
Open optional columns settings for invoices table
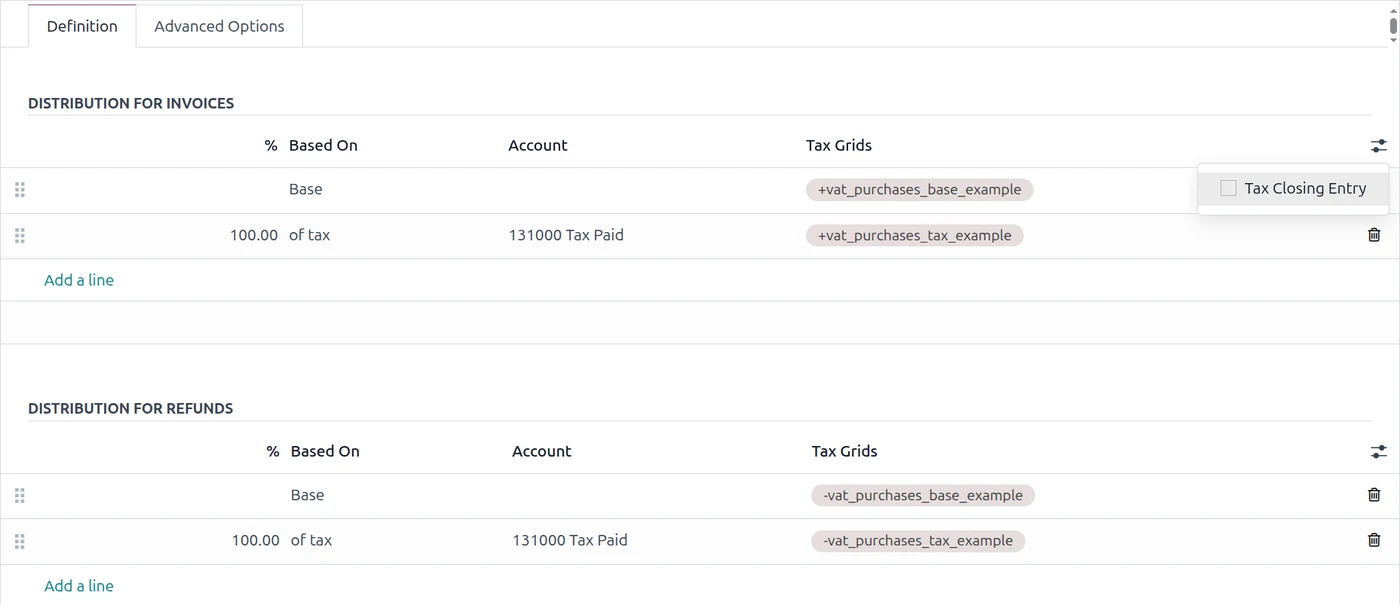[1379, 146]
